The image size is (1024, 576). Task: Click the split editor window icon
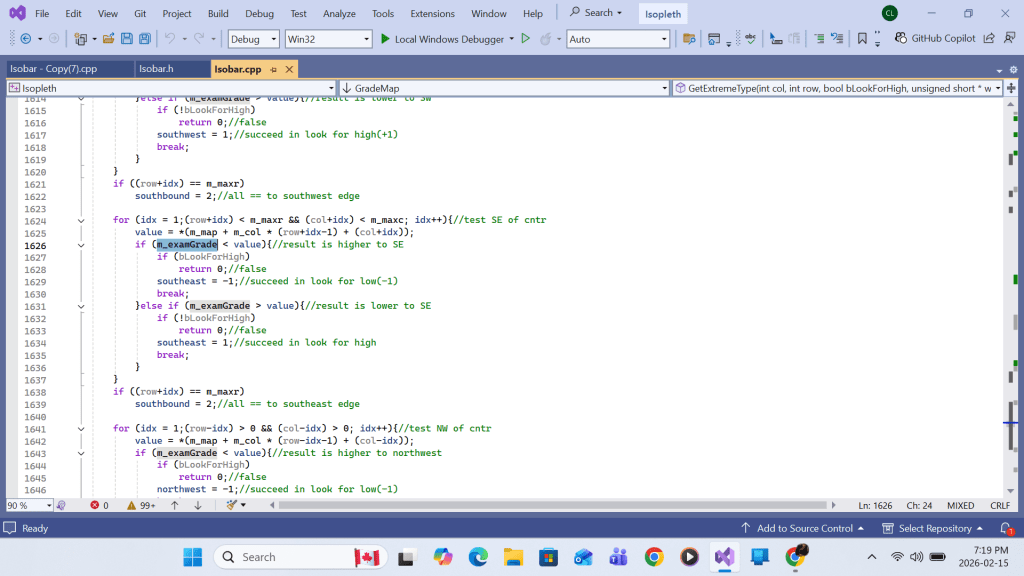tap(1012, 88)
